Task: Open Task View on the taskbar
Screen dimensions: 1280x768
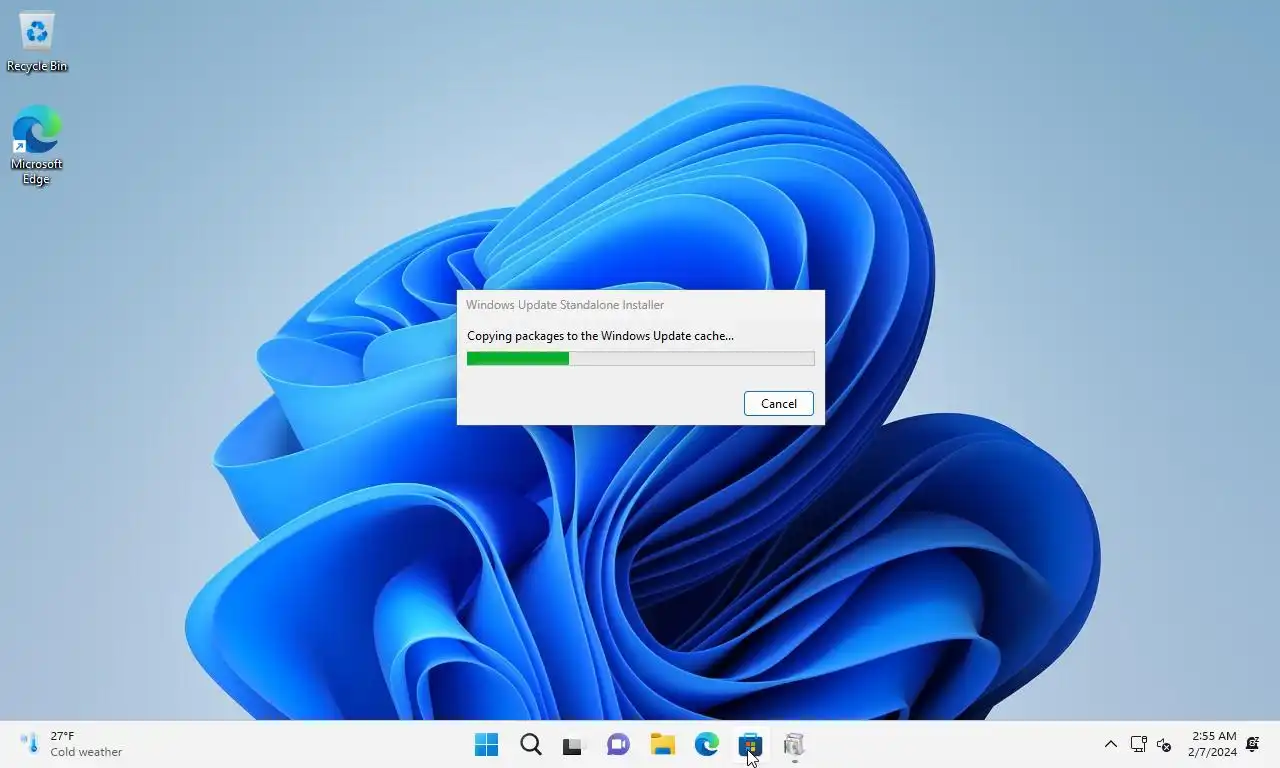Action: click(x=572, y=745)
